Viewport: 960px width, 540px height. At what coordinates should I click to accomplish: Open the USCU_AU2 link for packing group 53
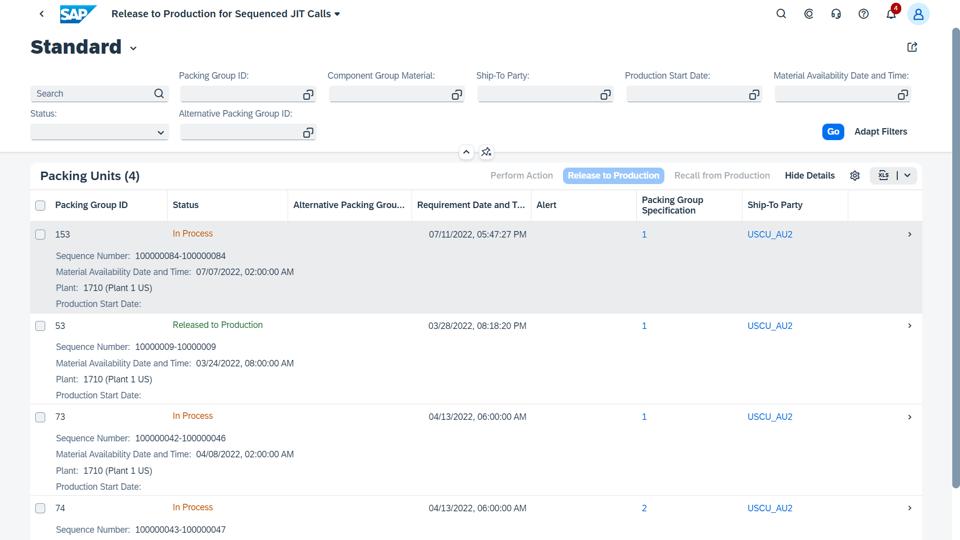point(769,326)
